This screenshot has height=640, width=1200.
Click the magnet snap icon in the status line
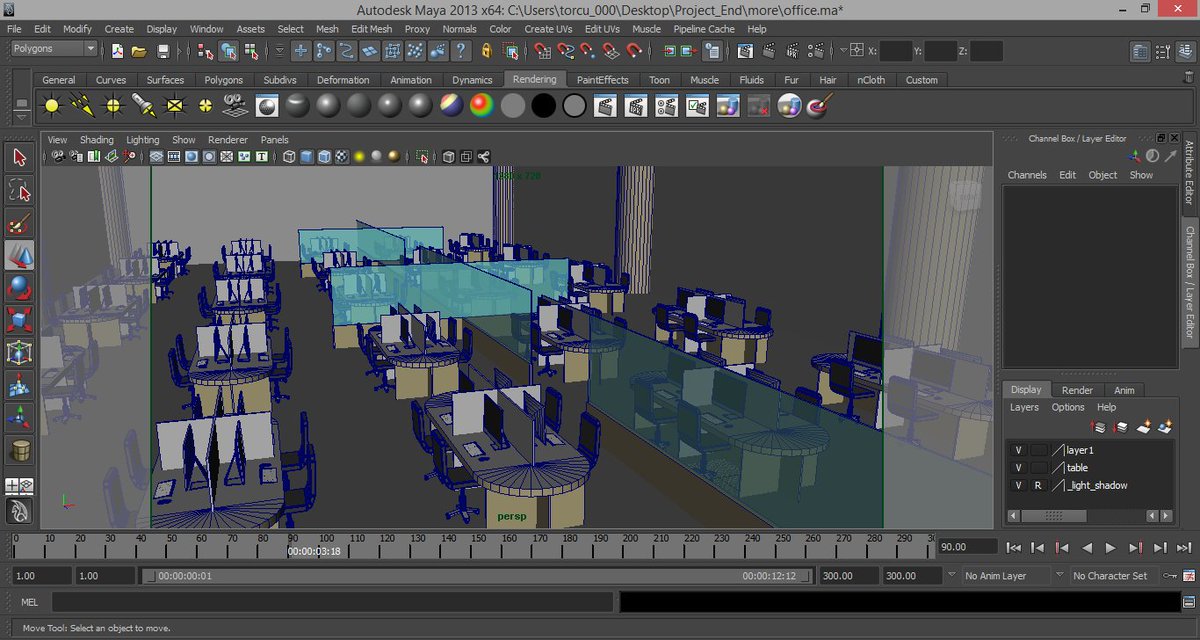[x=634, y=51]
